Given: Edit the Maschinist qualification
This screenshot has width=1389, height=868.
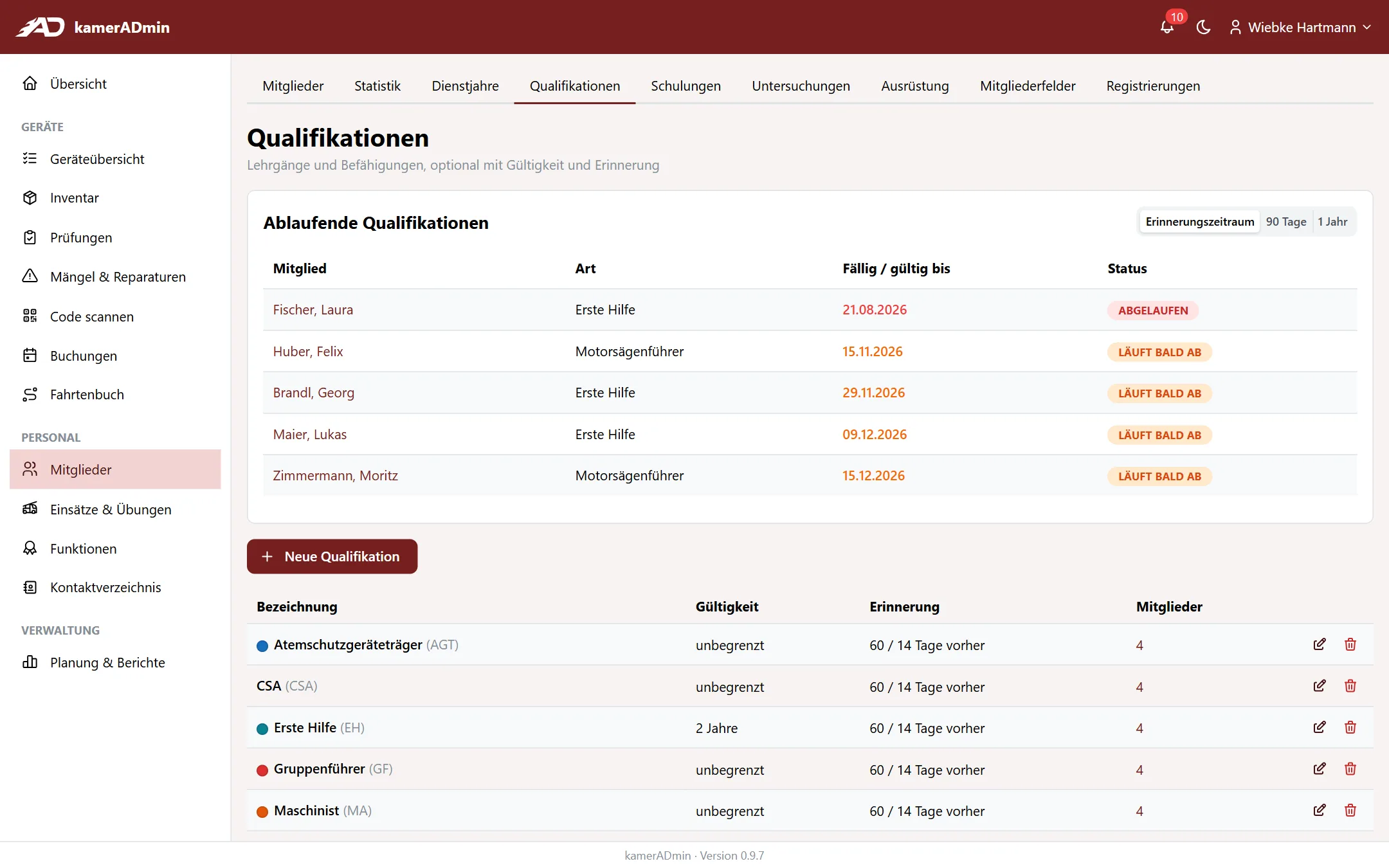Looking at the screenshot, I should point(1320,810).
